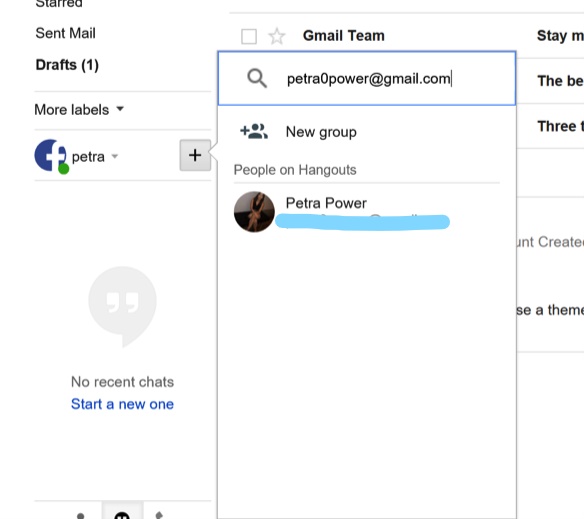This screenshot has width=584, height=519.
Task: Open the Drafts (1) folder
Action: 67,65
